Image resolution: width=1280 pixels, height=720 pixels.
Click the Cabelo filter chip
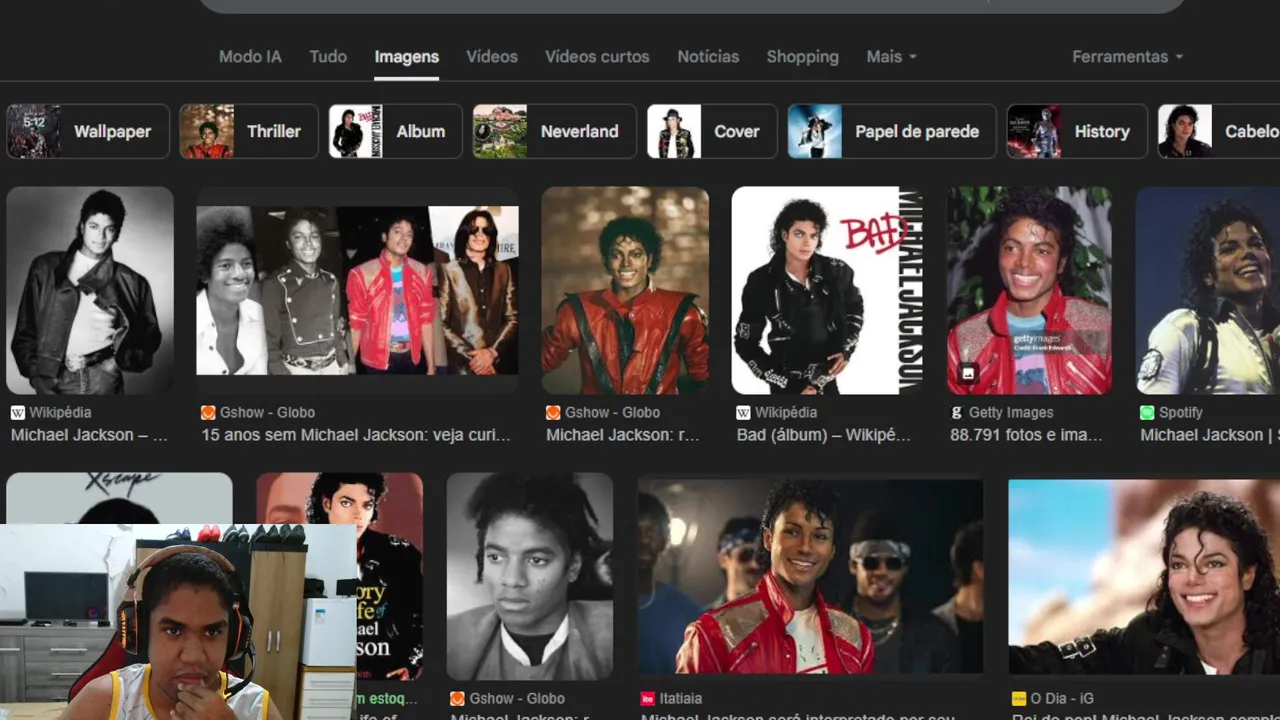(1219, 131)
